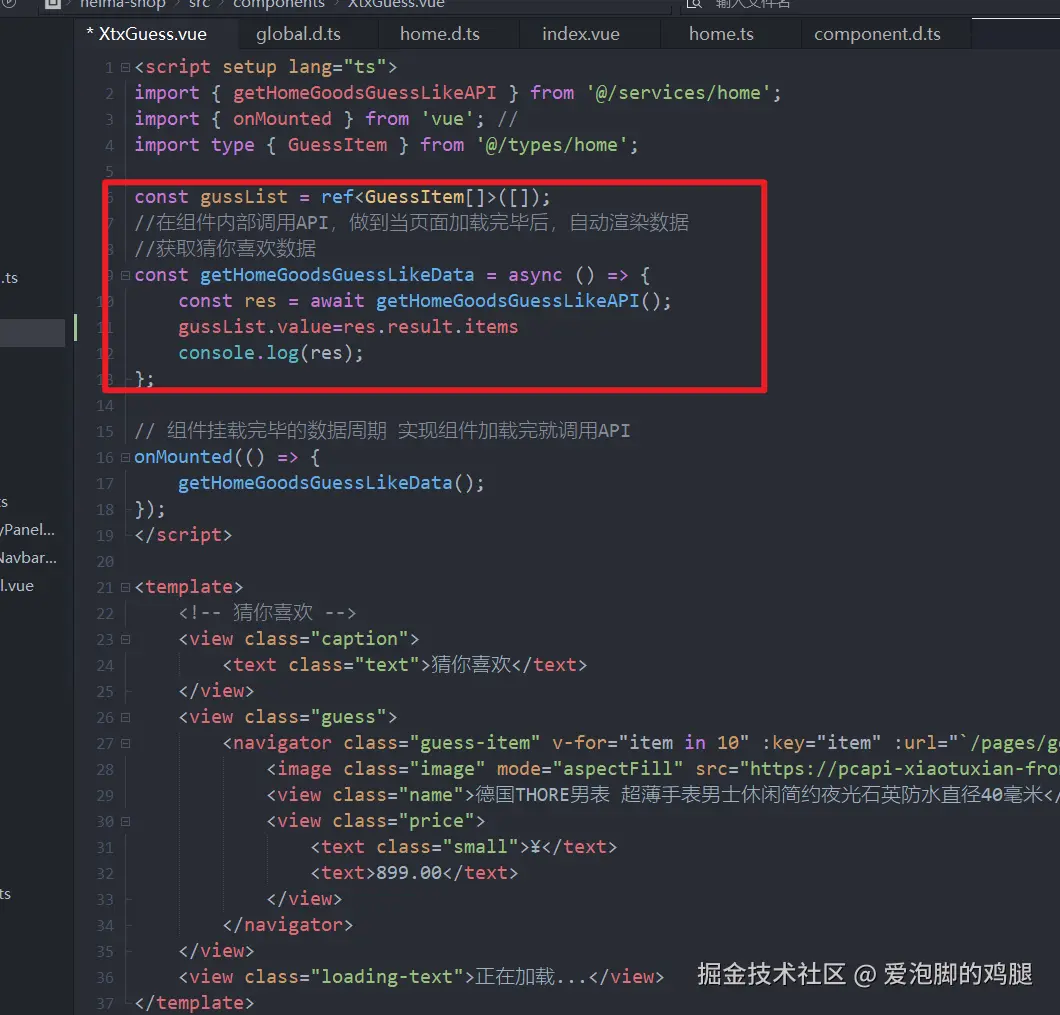Image resolution: width=1060 pixels, height=1015 pixels.
Task: Fold the getHomeGoodsGuessLikeData function on line 9
Action: point(125,275)
